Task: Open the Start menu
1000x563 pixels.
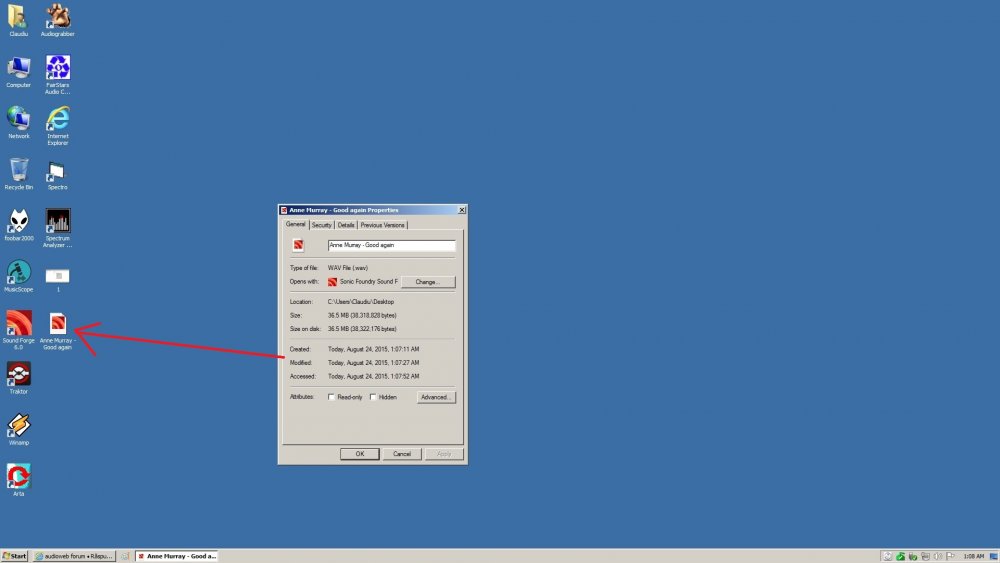Action: pos(15,556)
